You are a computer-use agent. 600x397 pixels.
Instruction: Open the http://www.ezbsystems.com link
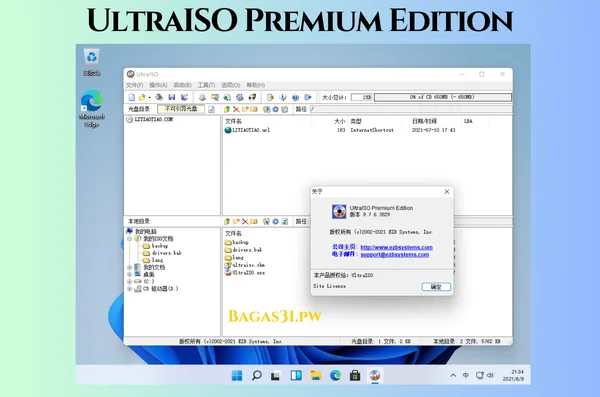pyautogui.click(x=396, y=247)
